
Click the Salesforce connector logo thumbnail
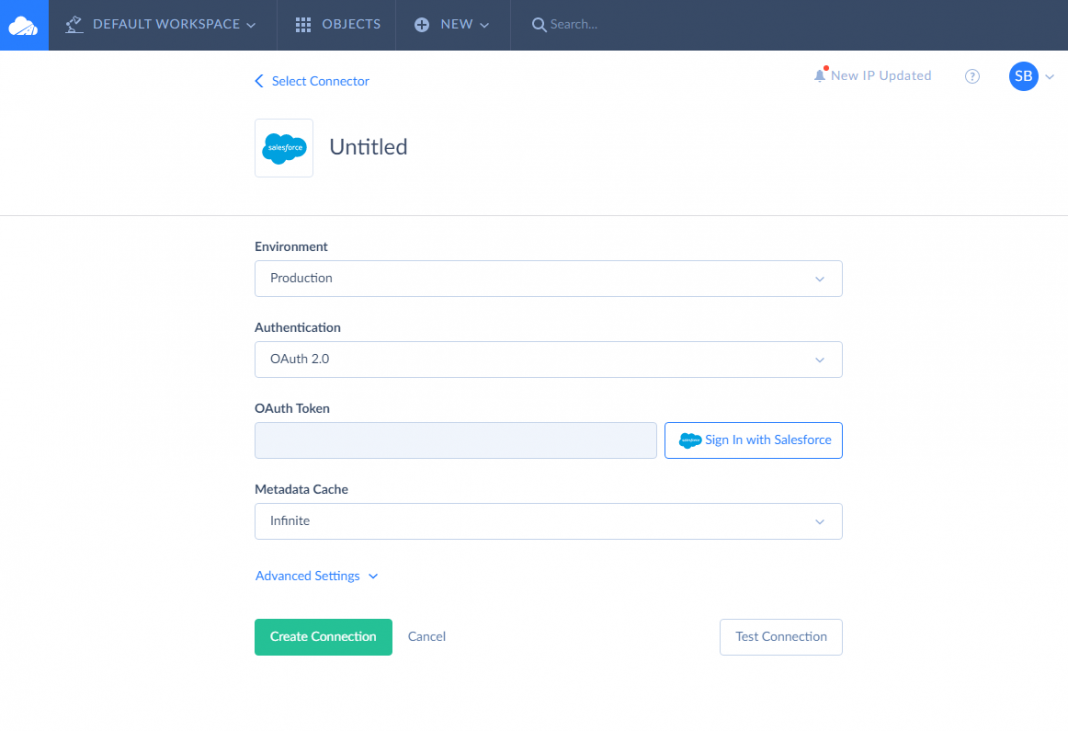[284, 148]
